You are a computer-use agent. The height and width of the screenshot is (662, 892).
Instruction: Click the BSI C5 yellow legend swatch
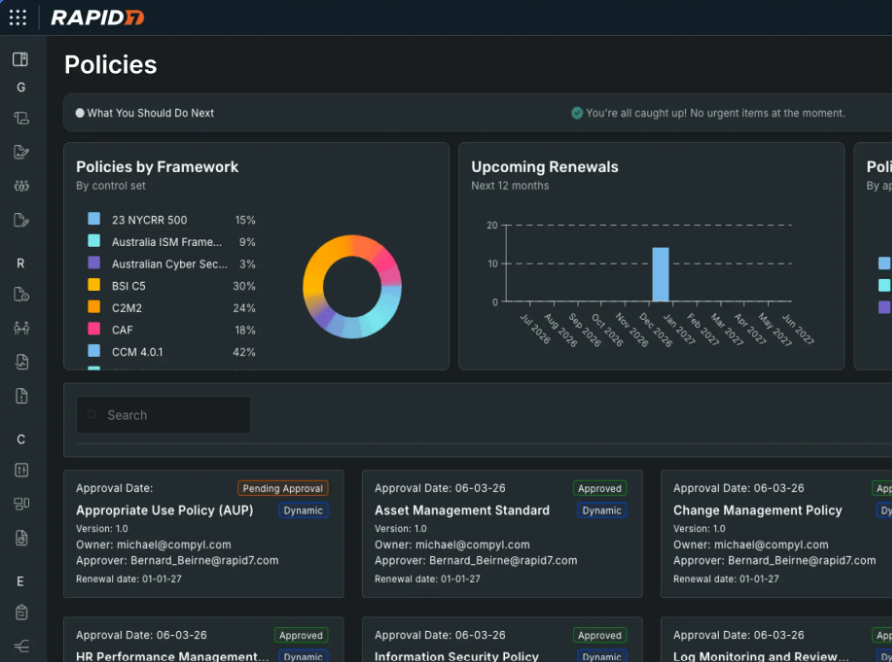94,285
